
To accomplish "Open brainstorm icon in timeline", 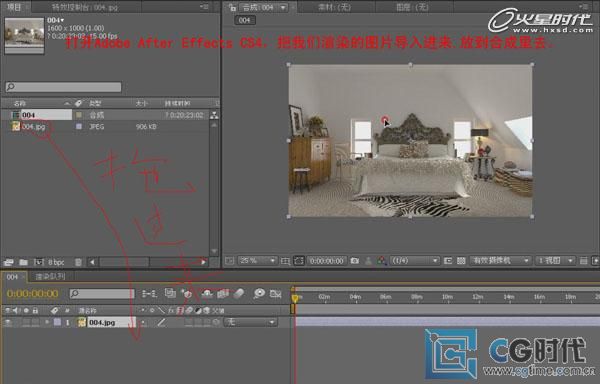I will coord(259,294).
